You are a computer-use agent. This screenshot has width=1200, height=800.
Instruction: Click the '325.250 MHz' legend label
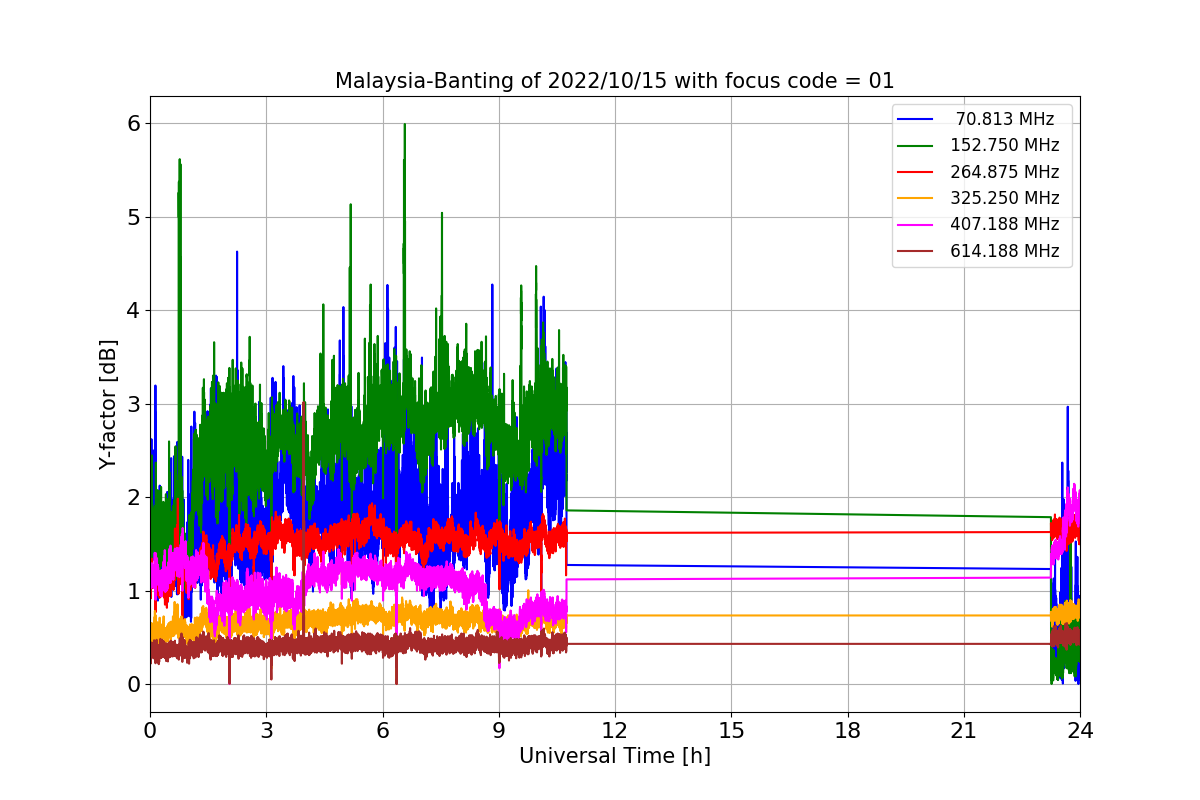click(x=1005, y=198)
